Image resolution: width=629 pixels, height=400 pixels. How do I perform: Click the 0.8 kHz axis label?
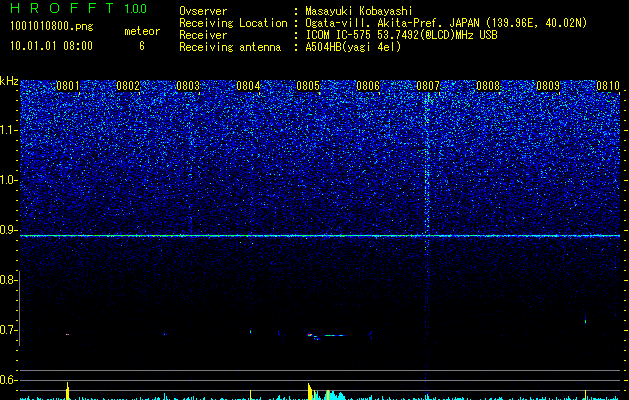[8, 280]
